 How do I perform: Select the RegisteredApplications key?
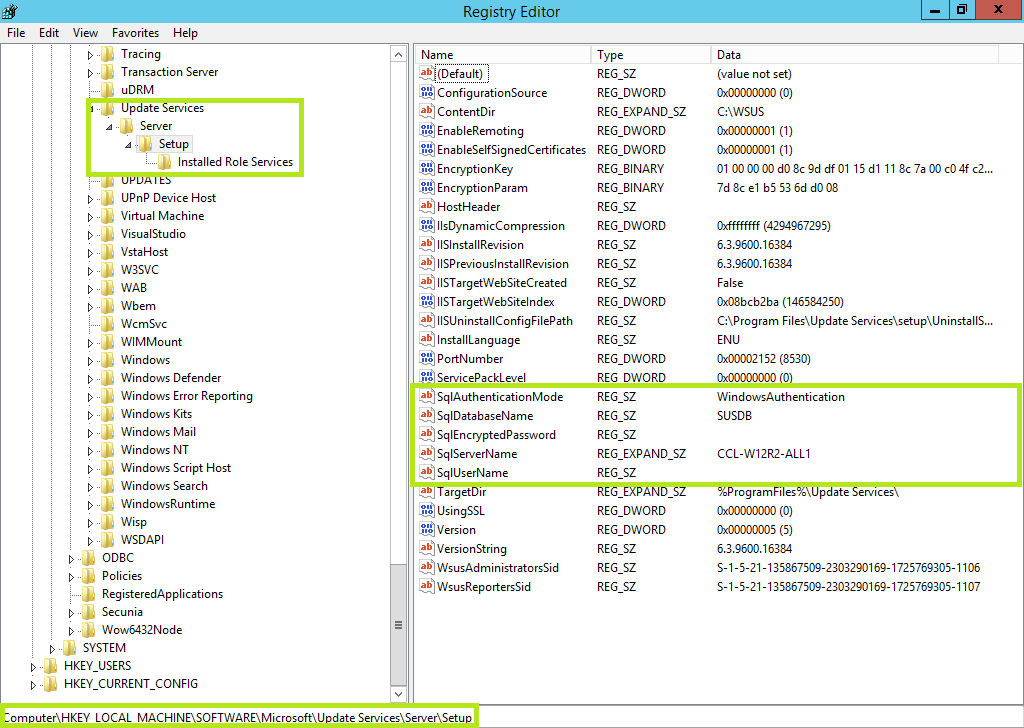pos(163,593)
